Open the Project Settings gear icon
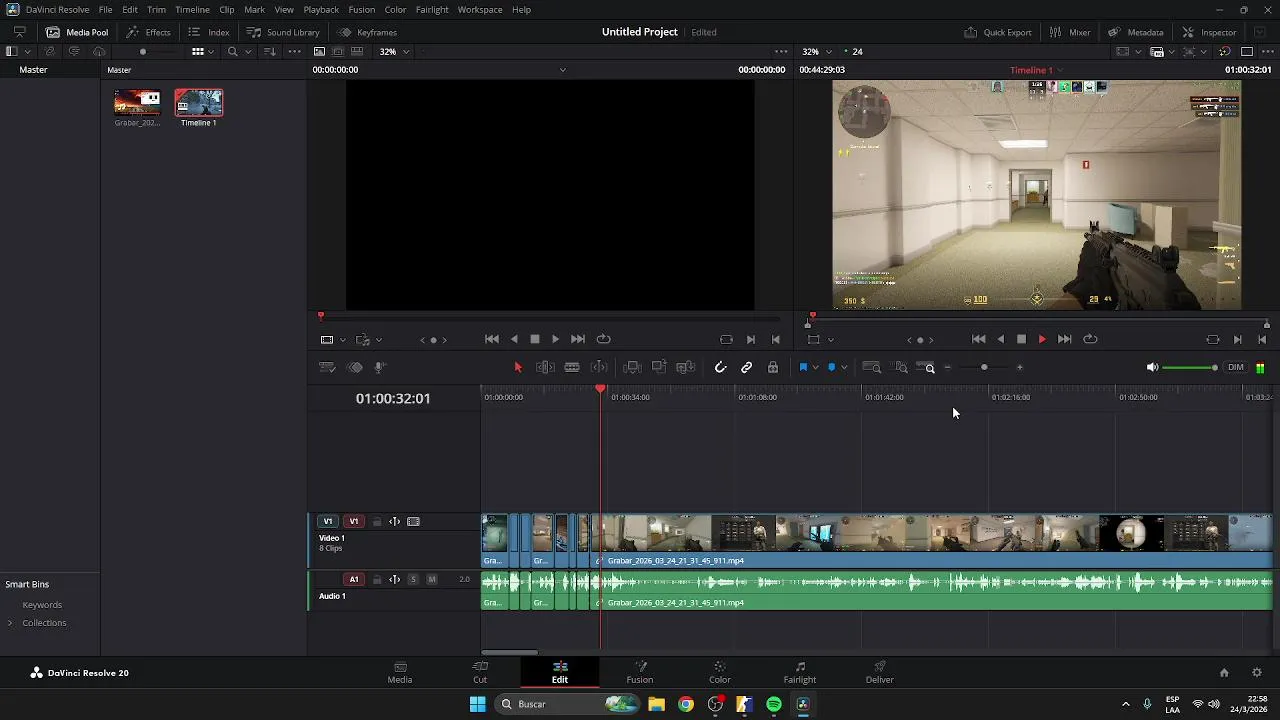This screenshot has width=1280, height=720. click(1257, 673)
